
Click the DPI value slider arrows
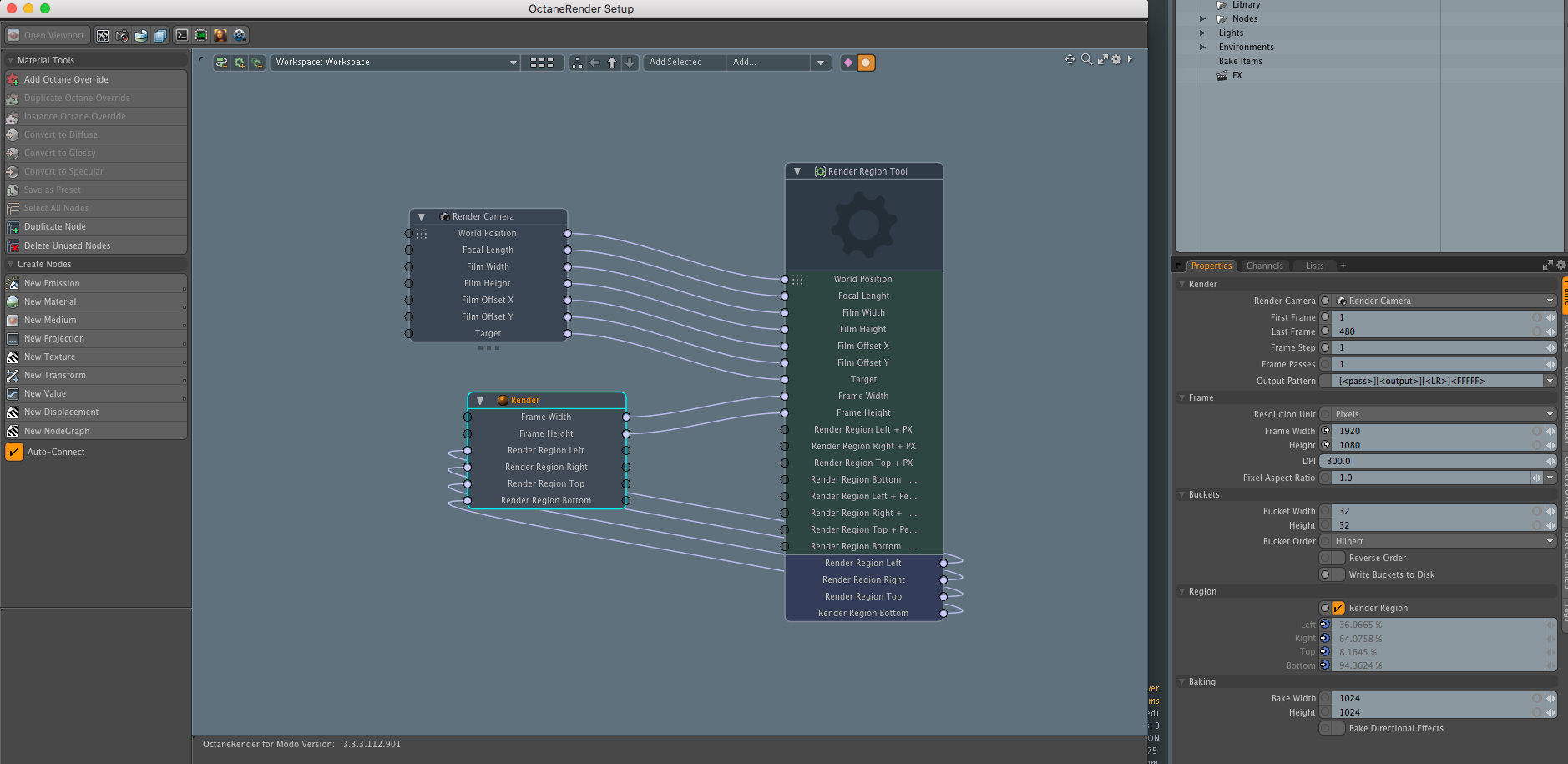[1550, 461]
